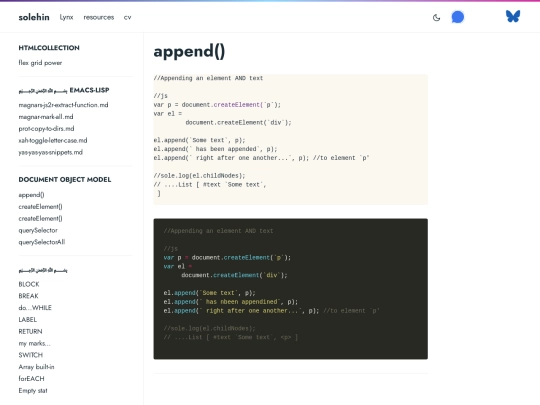Open the blue chat bubble icon
This screenshot has width=540, height=405.
tap(458, 17)
